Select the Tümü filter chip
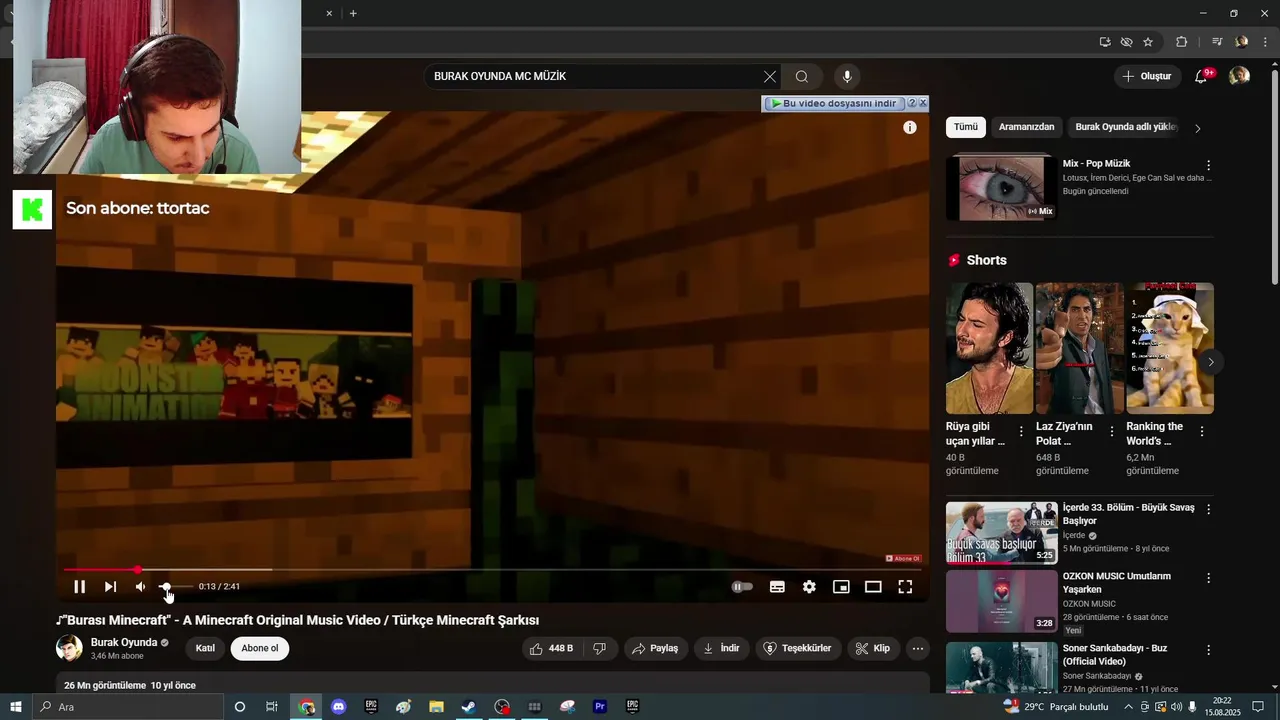This screenshot has height=720, width=1280. pyautogui.click(x=966, y=127)
